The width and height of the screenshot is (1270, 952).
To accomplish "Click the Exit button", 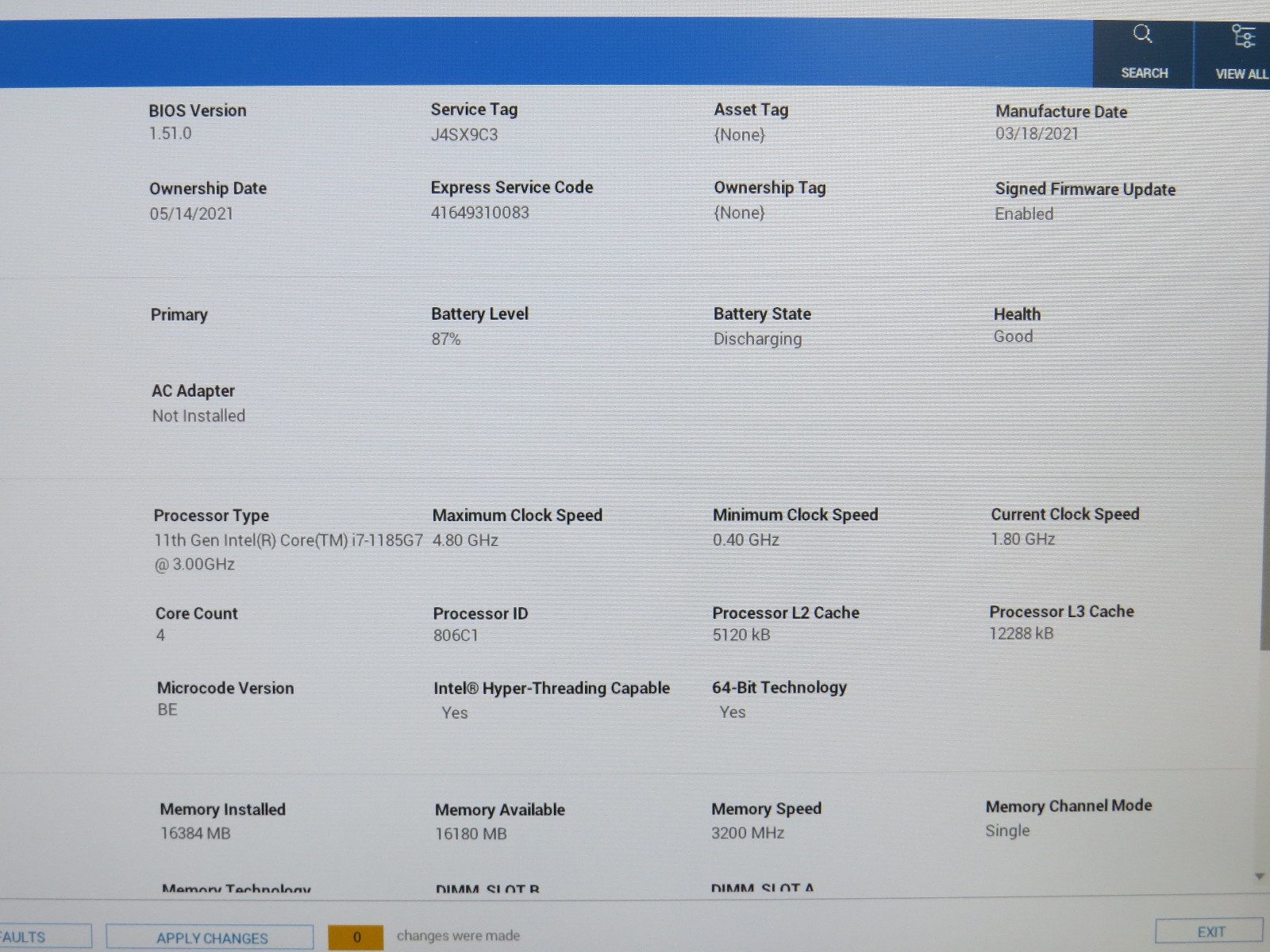I will coord(1209,931).
